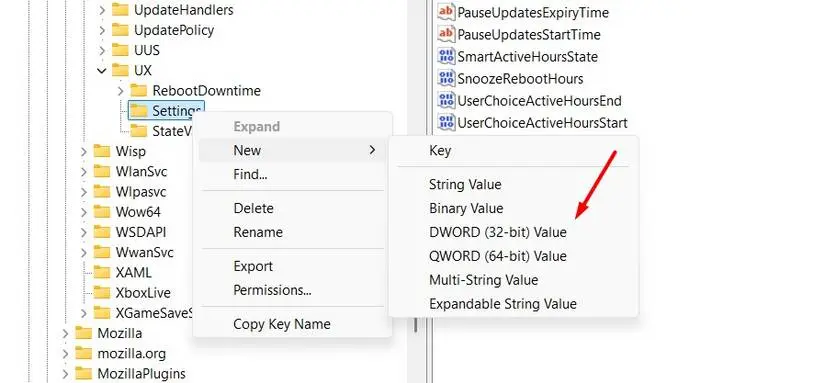The width and height of the screenshot is (825, 383).
Task: Click the UserChoiceActiveHoursStart DWORD icon
Action: (x=446, y=123)
